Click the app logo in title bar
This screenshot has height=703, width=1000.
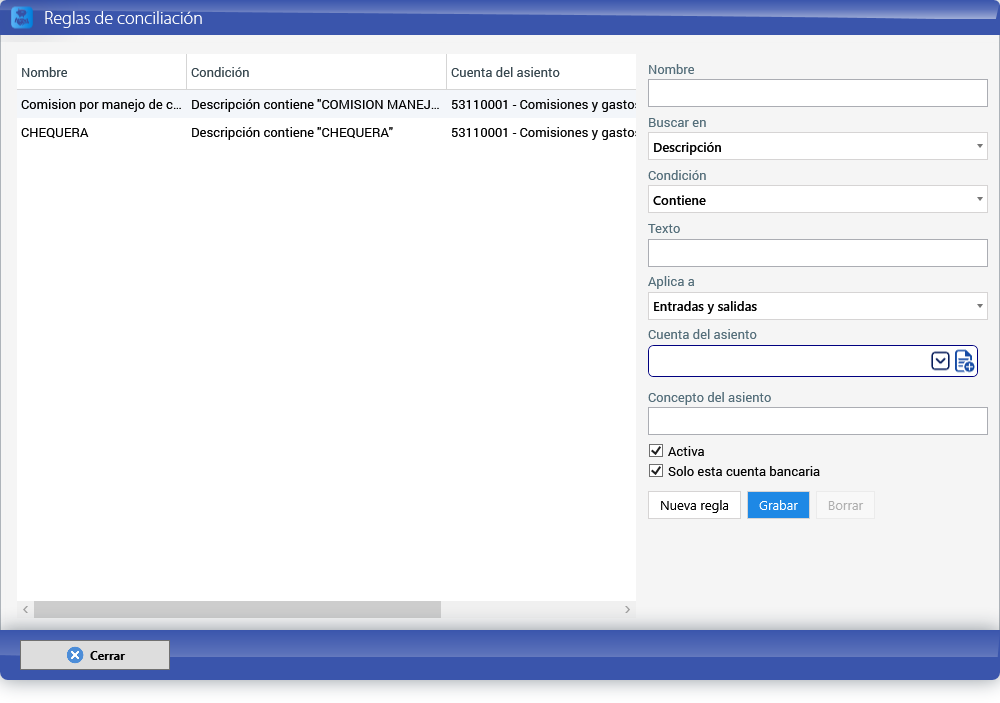(22, 17)
